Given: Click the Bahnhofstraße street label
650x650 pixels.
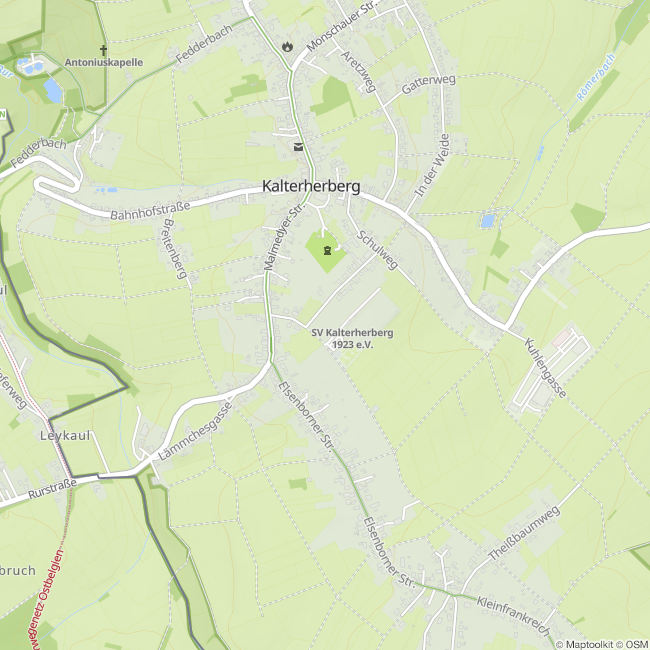Looking at the screenshot, I should (150, 211).
